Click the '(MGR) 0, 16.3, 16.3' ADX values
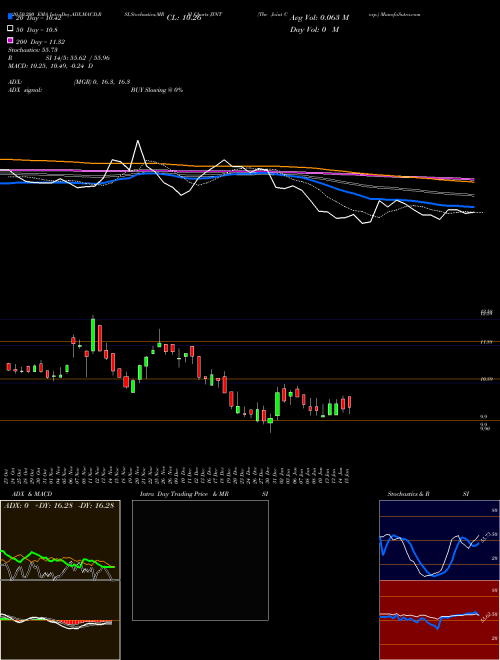This screenshot has width=500, height=660. pos(101,82)
